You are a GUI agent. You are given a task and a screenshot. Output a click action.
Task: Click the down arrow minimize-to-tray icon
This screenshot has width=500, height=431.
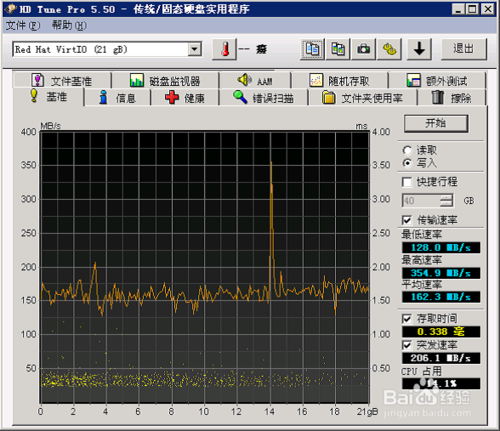pos(419,49)
